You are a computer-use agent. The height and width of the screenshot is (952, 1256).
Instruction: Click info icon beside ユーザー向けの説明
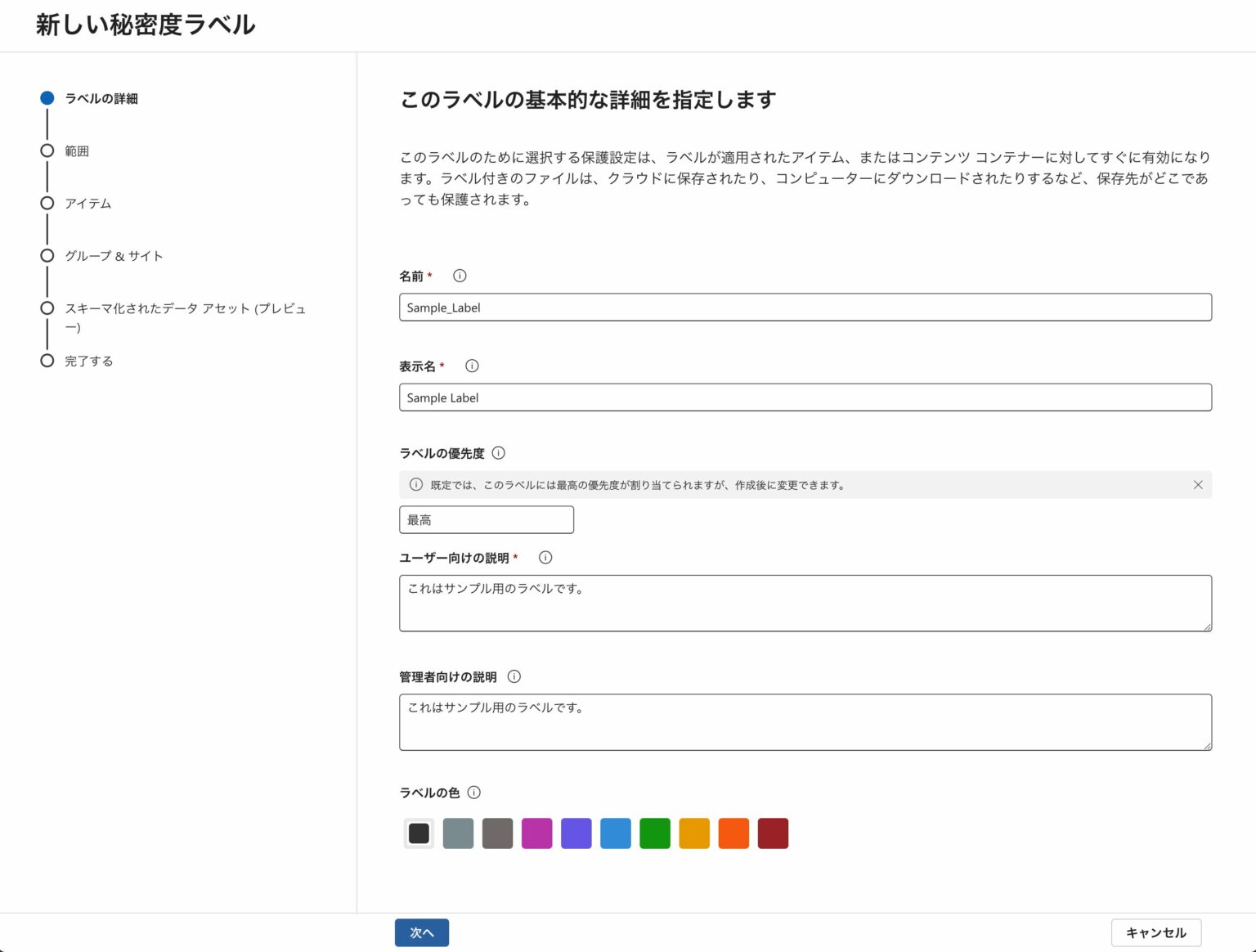545,557
